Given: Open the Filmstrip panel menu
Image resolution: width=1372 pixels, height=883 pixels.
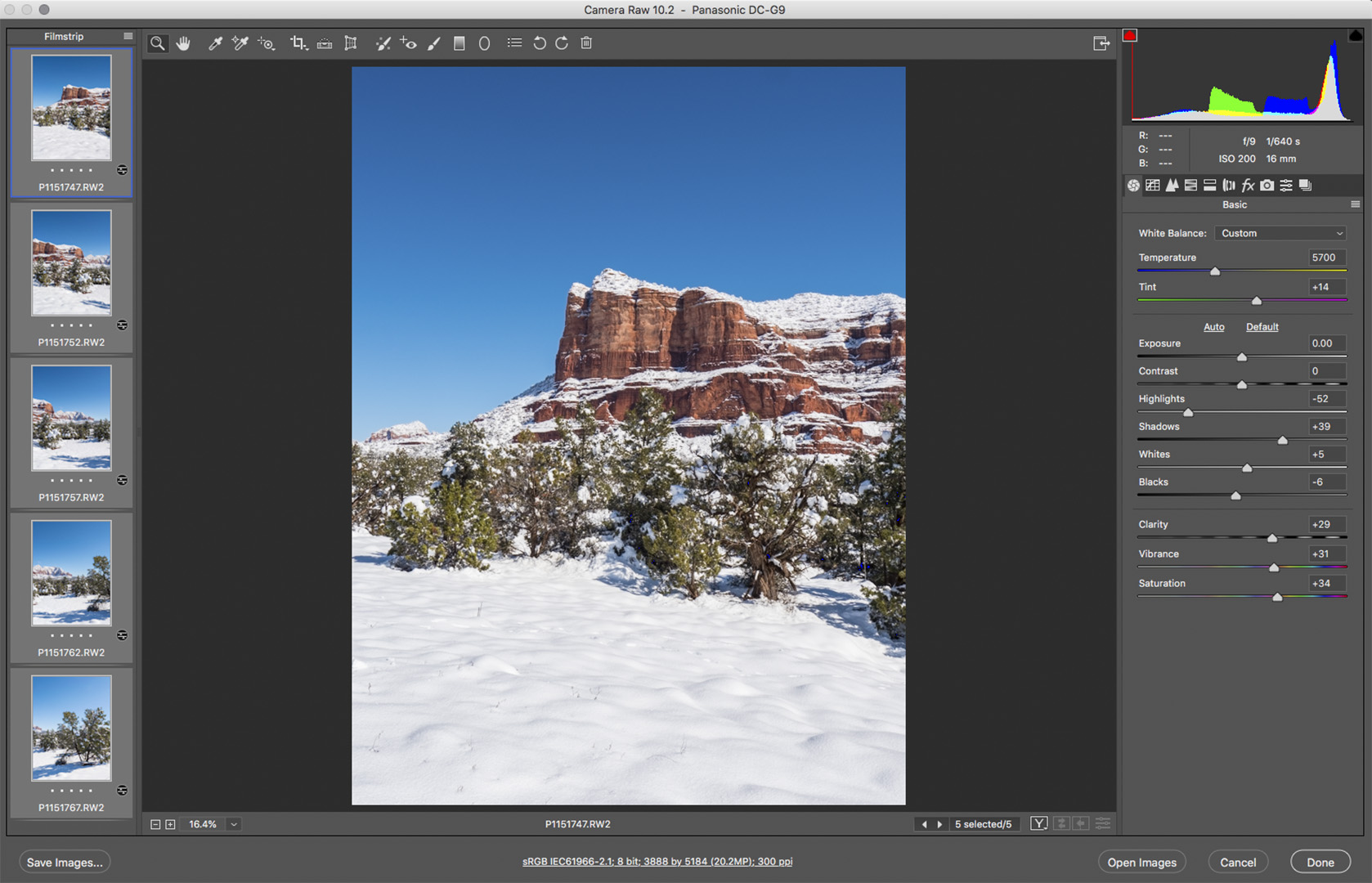Looking at the screenshot, I should click(128, 36).
